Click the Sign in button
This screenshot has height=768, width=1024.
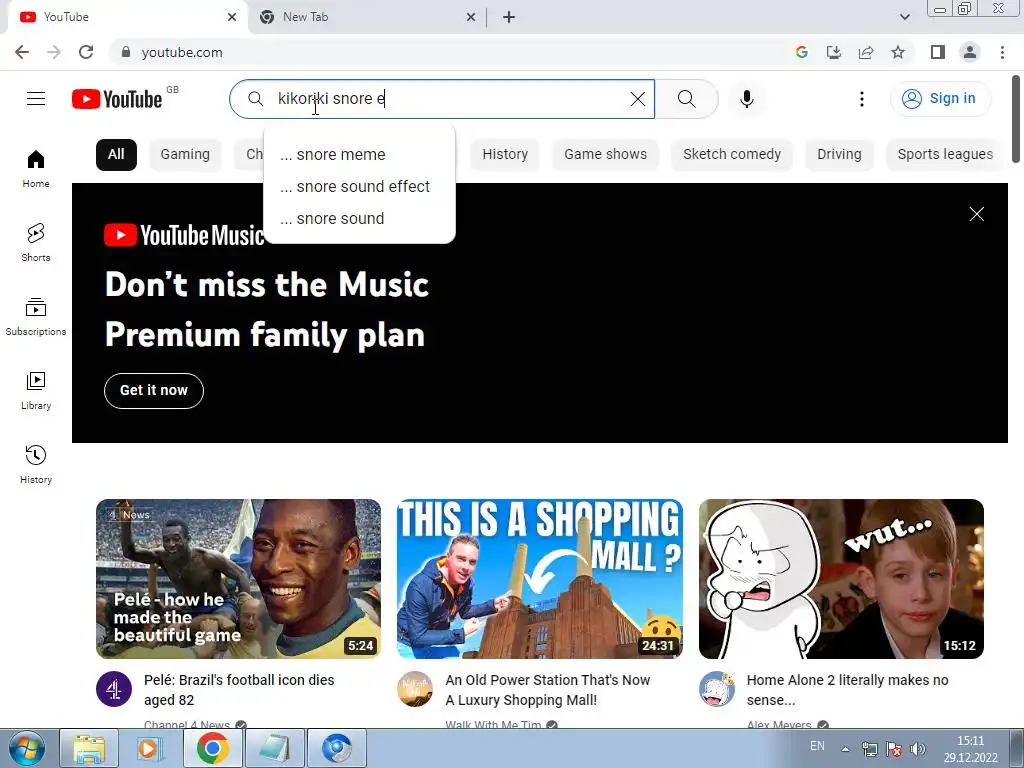coord(940,99)
